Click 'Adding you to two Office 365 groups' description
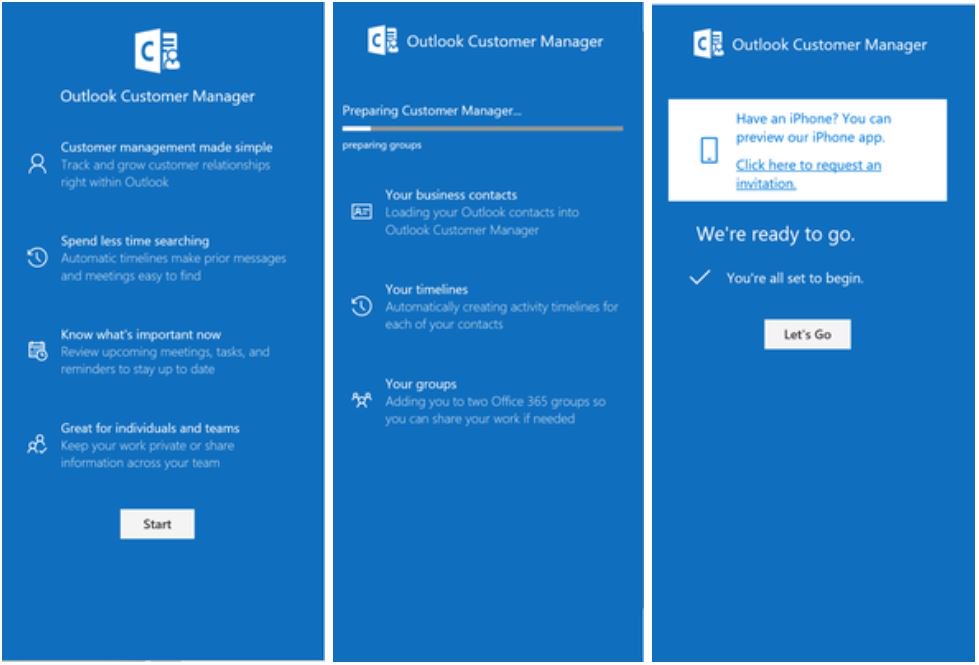This screenshot has width=979, height=665. 495,410
